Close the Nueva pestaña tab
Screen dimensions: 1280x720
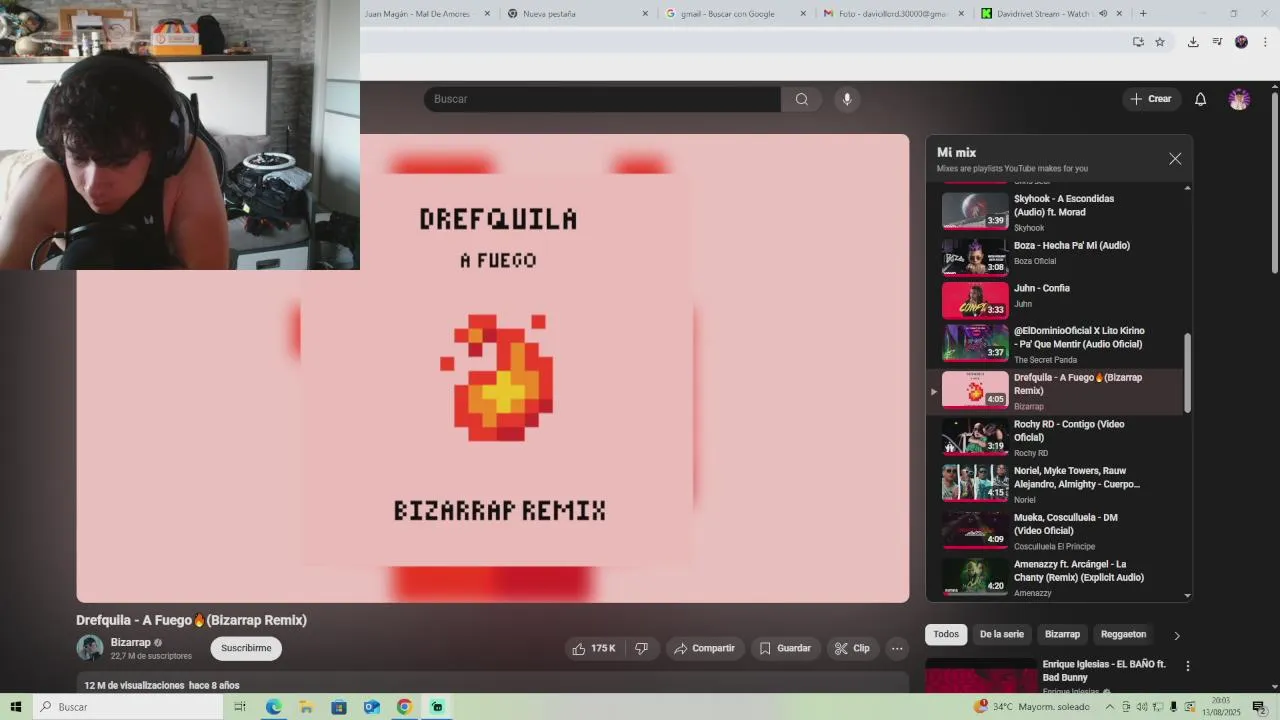tap(645, 14)
